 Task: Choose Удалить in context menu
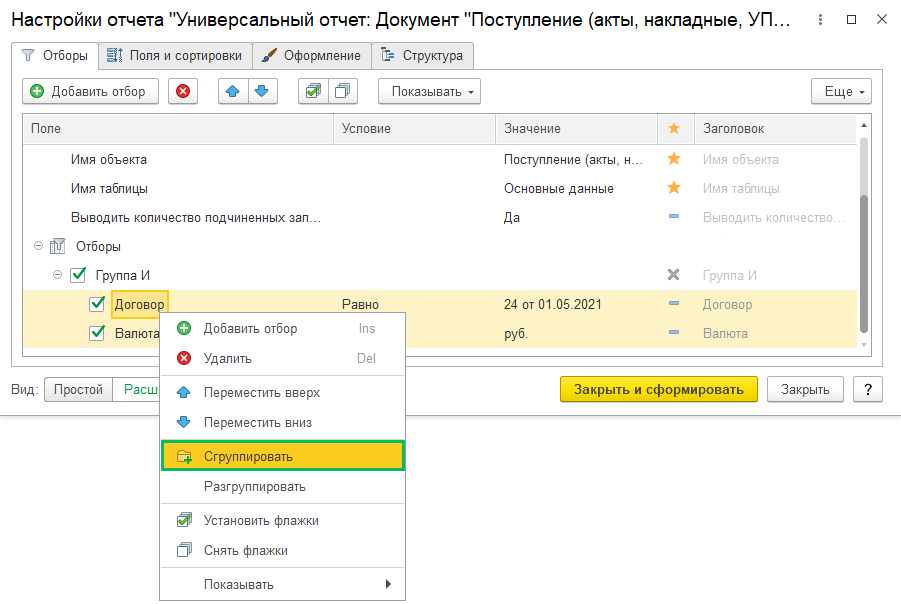(283, 359)
